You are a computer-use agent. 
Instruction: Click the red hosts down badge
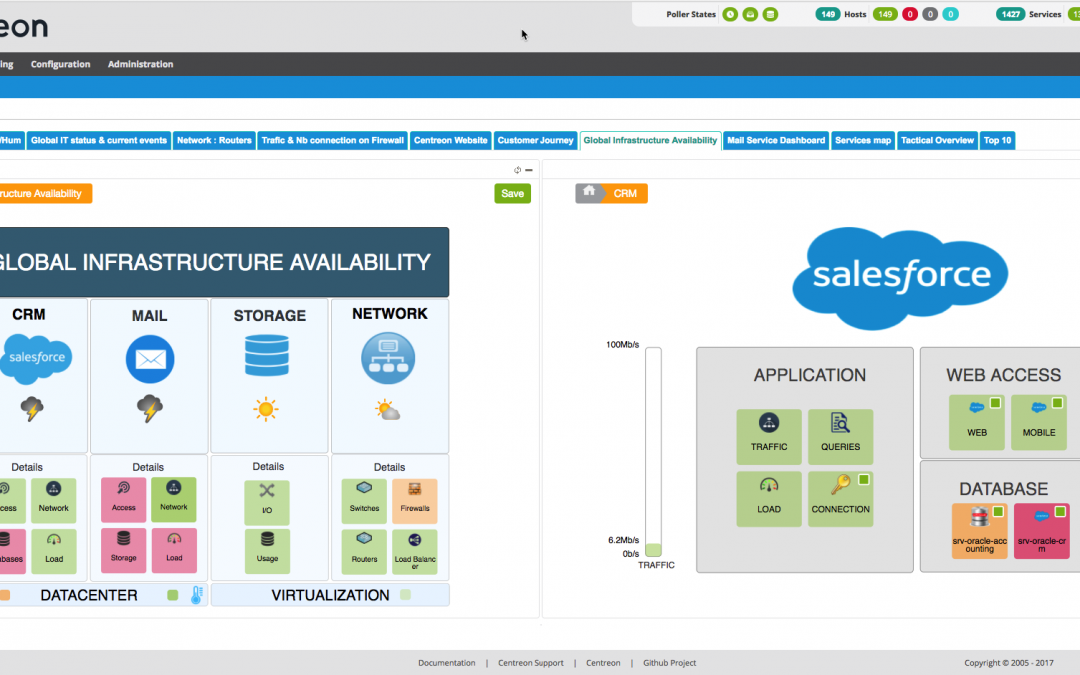[910, 14]
